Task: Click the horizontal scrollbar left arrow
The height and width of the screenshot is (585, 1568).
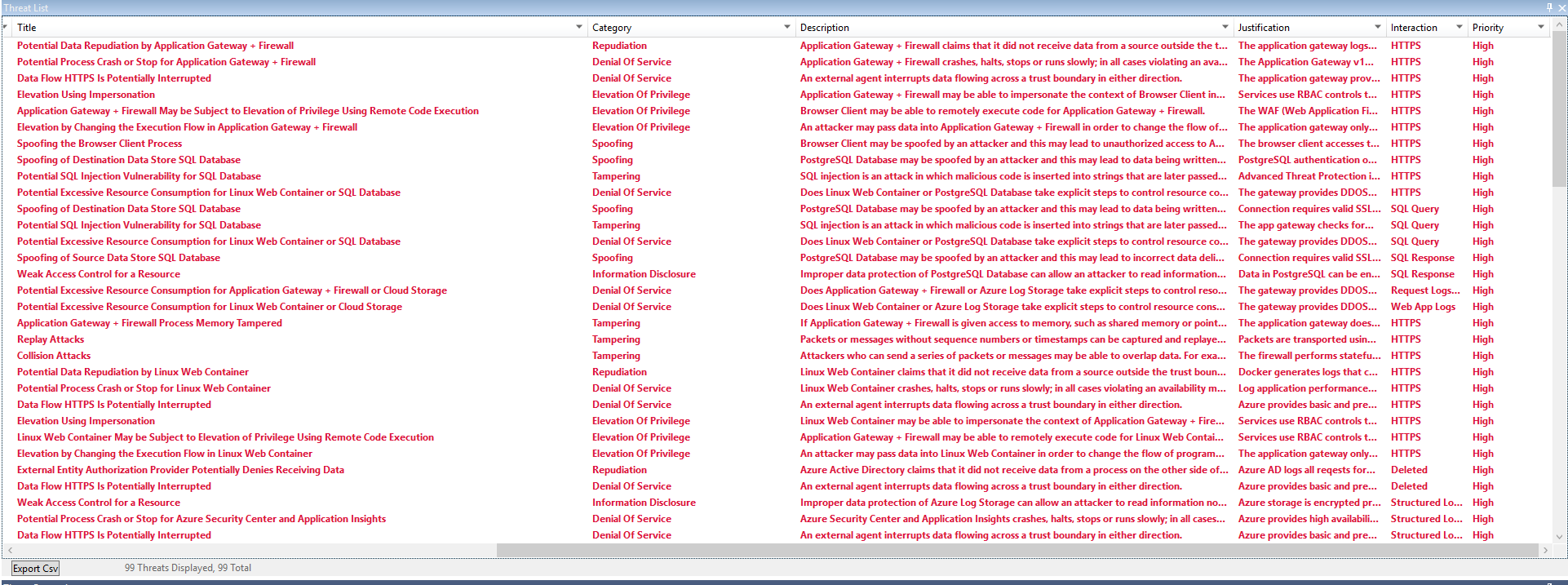Action: (x=8, y=551)
